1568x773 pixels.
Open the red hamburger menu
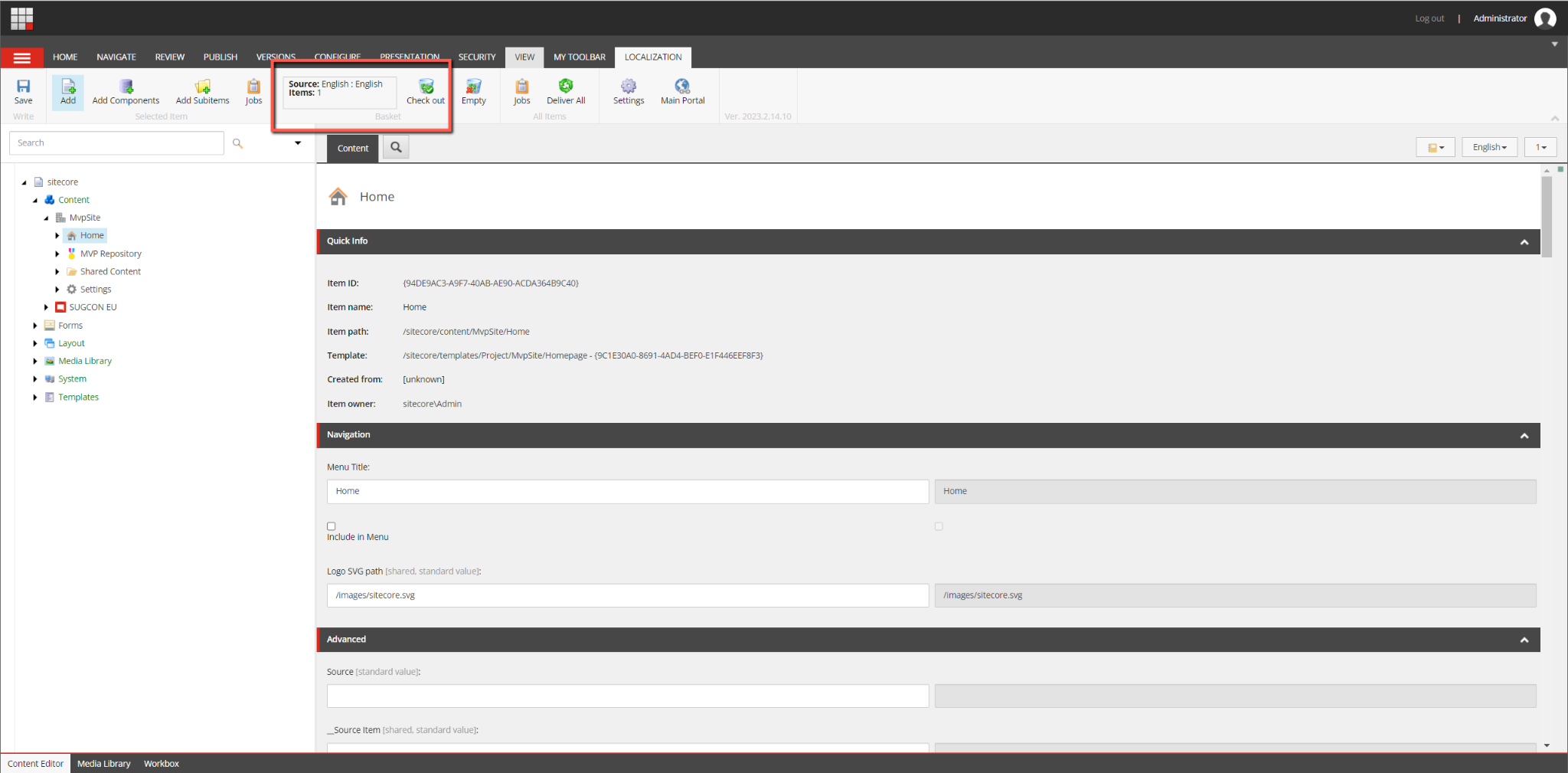coord(22,57)
